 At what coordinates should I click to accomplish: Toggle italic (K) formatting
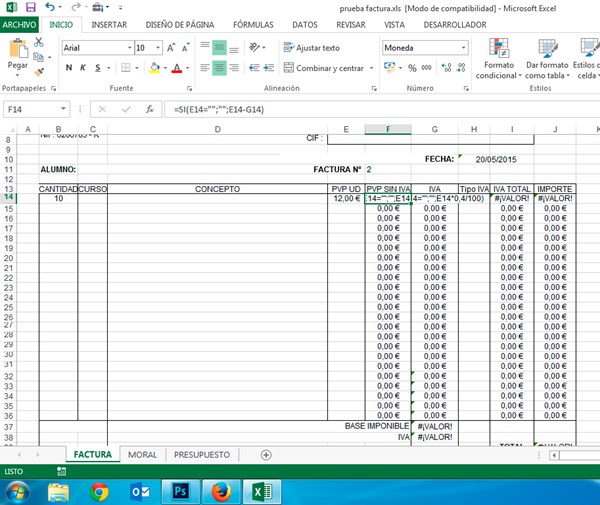click(84, 68)
